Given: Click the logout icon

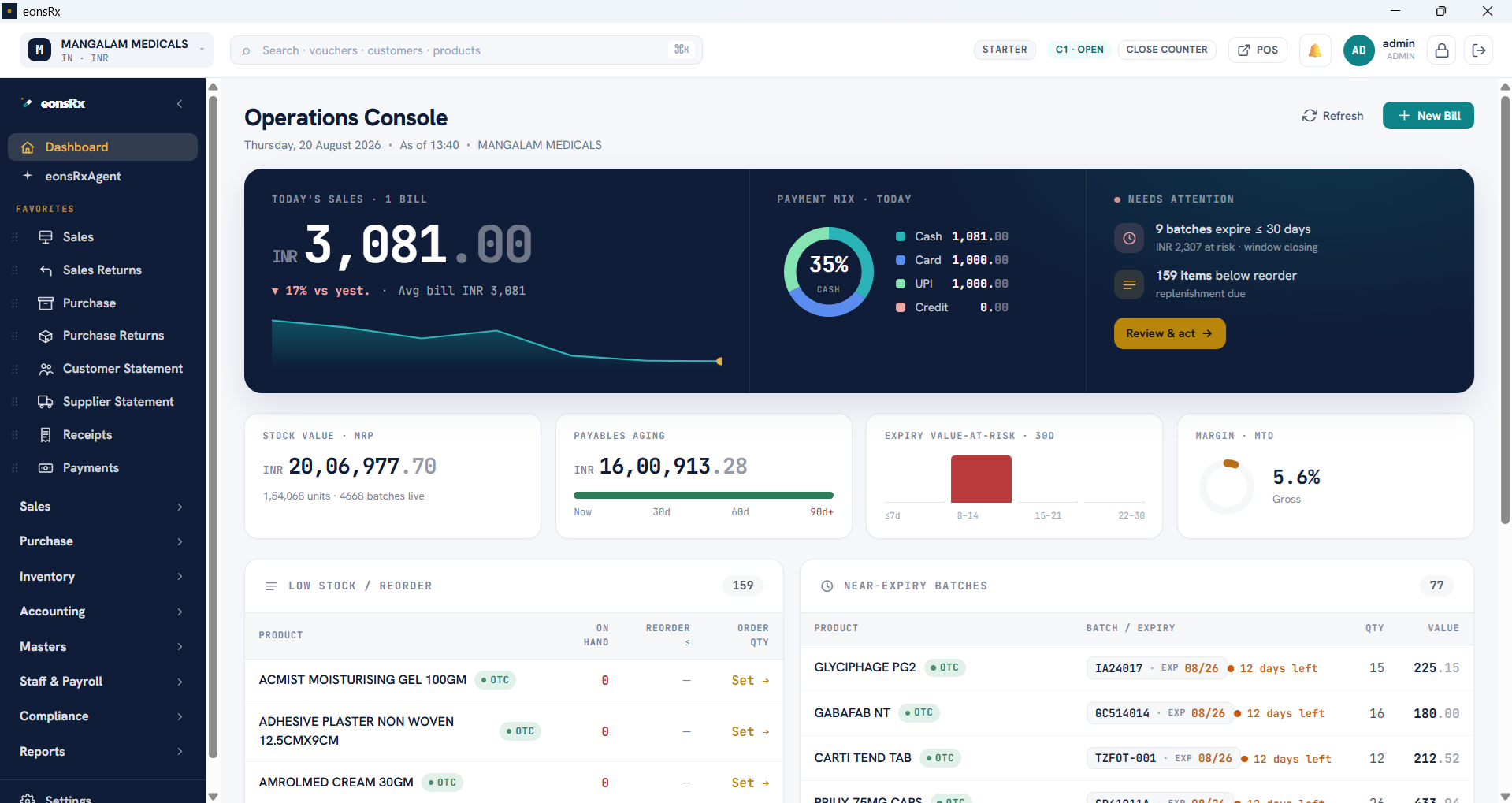Looking at the screenshot, I should click(x=1479, y=50).
